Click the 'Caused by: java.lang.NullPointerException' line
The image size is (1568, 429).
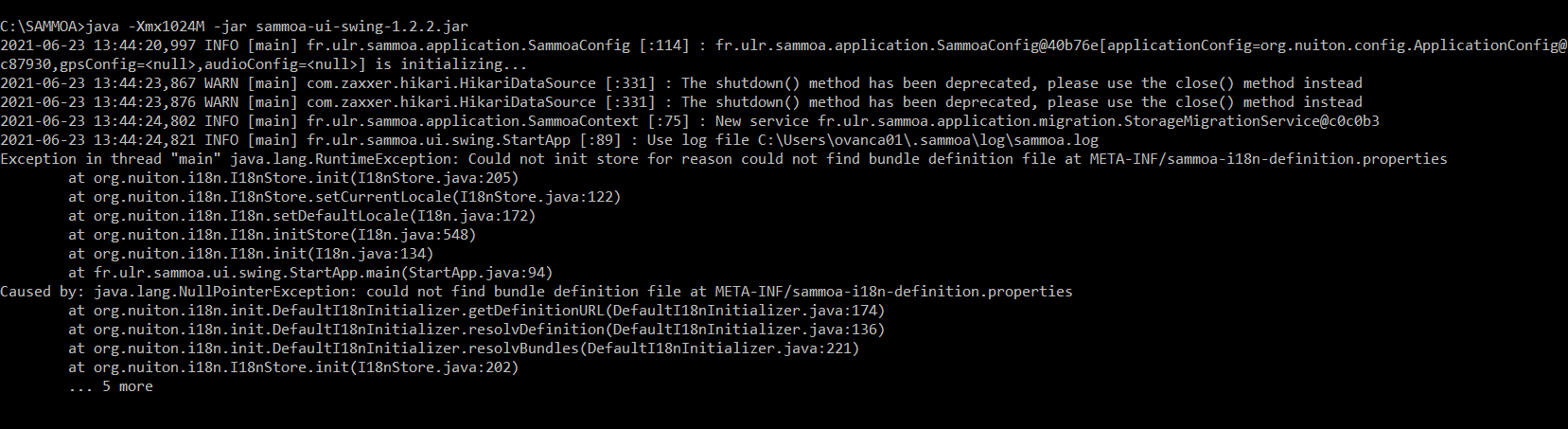pos(537,292)
